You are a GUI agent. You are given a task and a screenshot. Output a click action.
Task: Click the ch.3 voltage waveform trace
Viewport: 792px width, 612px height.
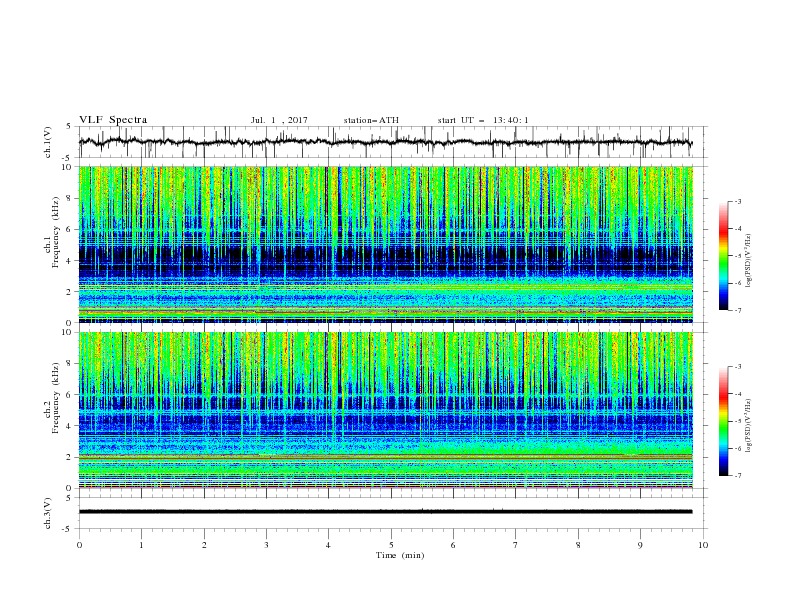[385, 512]
